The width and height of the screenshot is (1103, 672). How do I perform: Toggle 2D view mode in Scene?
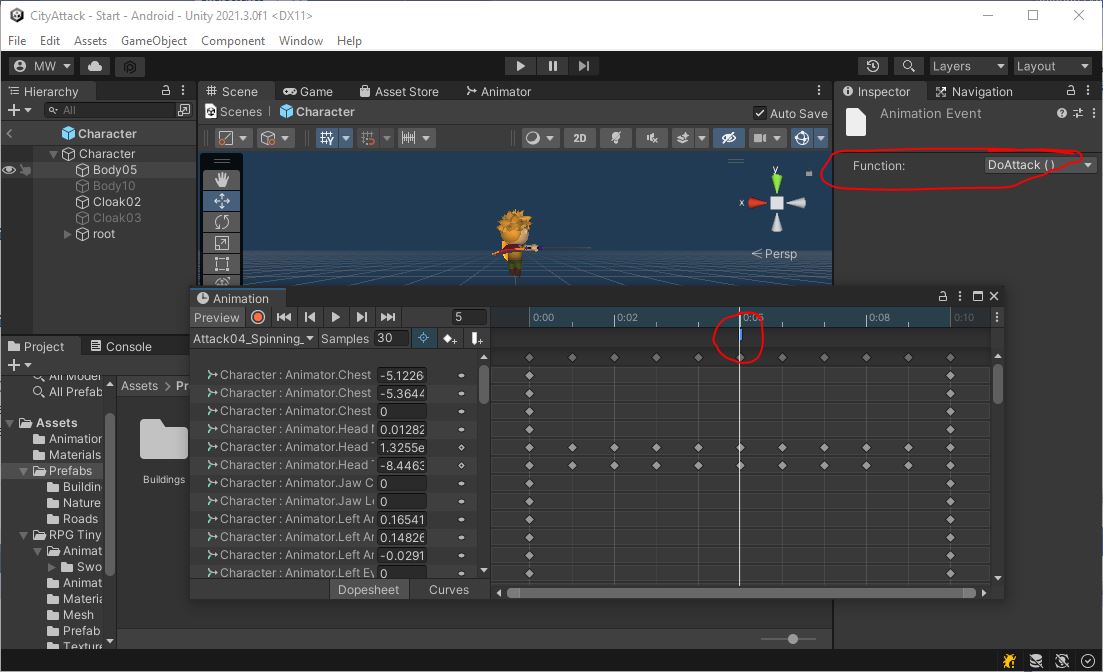[580, 138]
